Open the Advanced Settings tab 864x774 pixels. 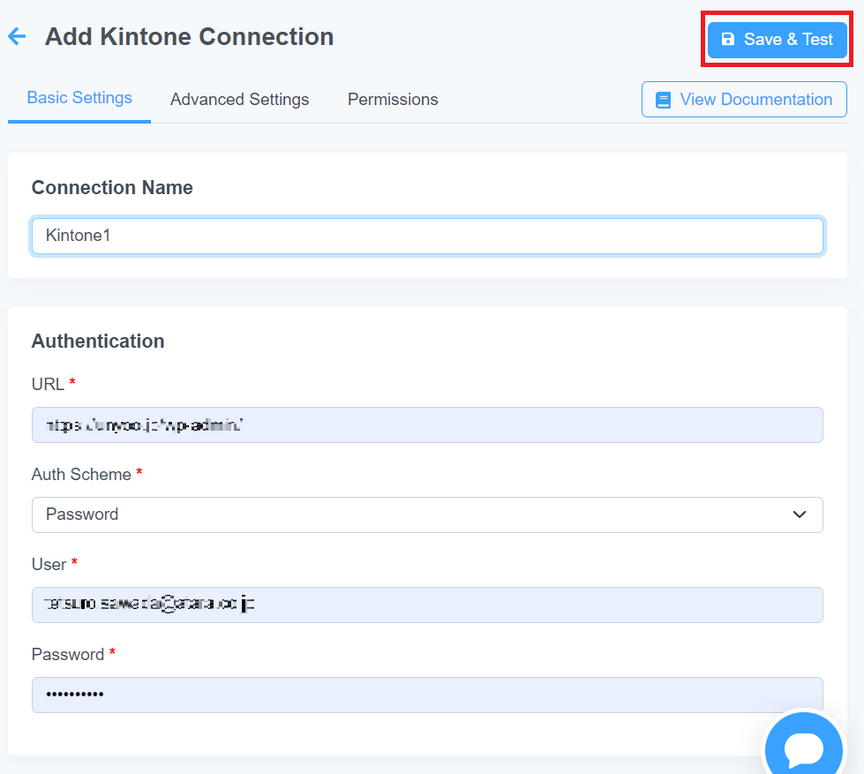pos(240,99)
